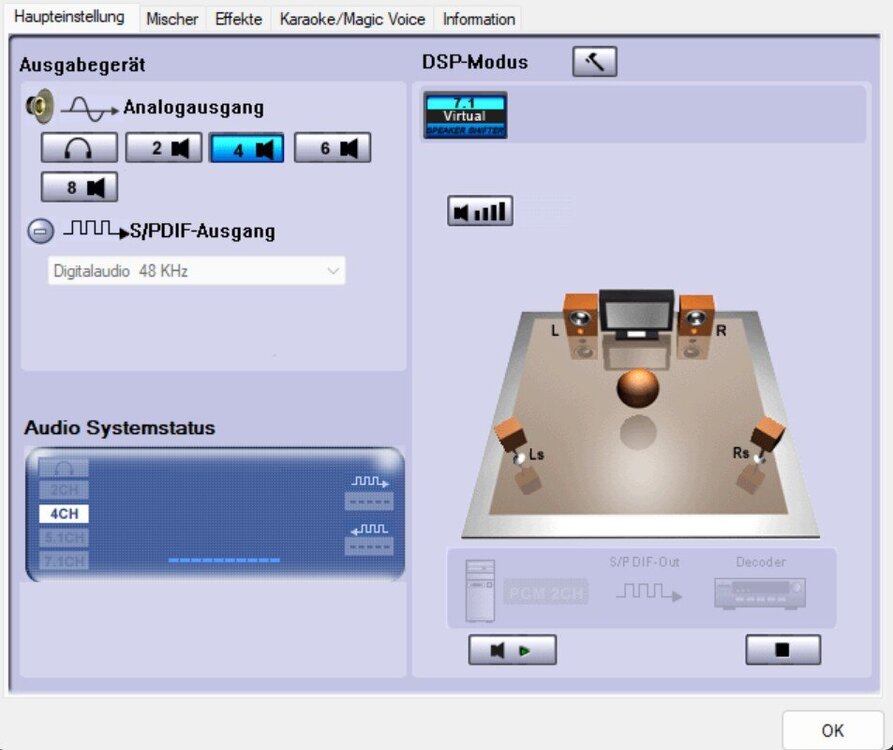This screenshot has height=750, width=893.
Task: Click the S/PDIF in status icon
Action: [x=370, y=530]
